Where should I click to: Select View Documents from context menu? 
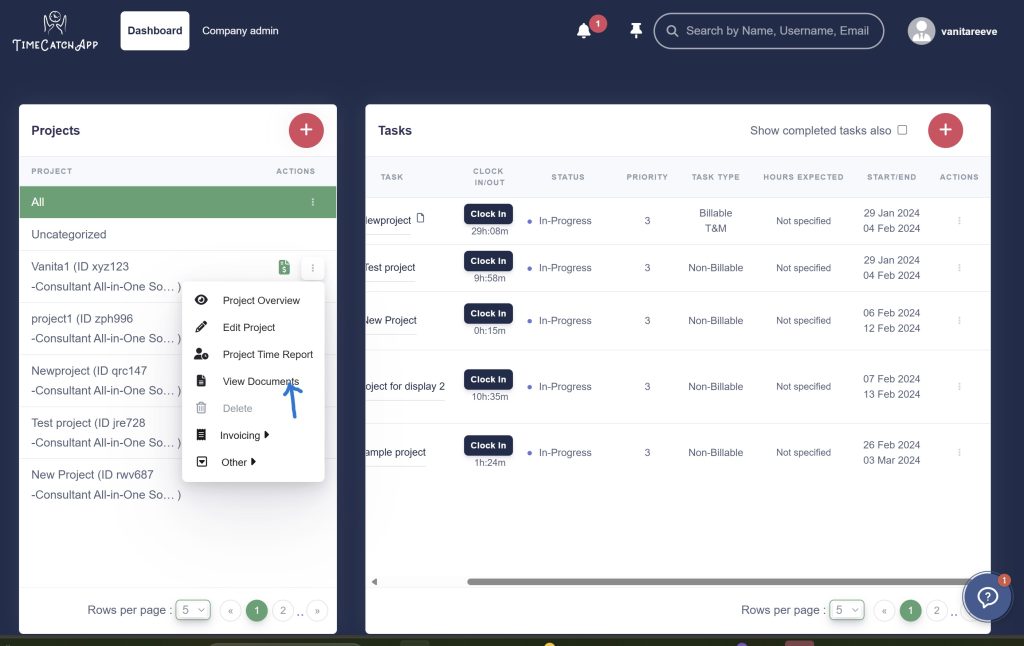260,381
